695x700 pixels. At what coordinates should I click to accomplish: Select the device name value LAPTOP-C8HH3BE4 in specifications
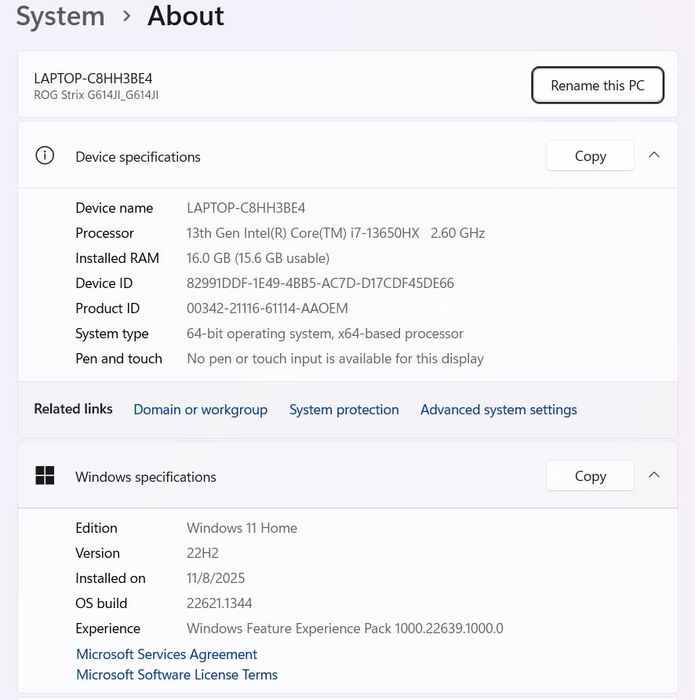(x=246, y=208)
